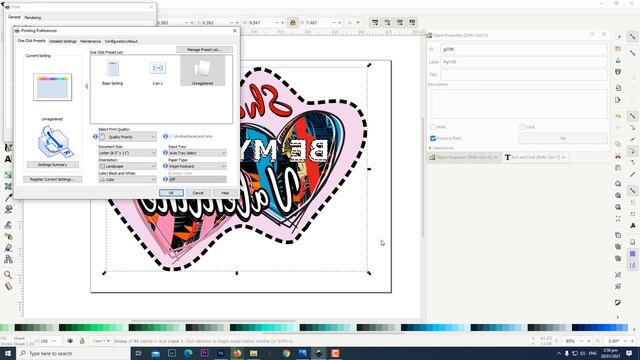This screenshot has width=640, height=360.
Task: Open the Input Tray dropdown
Action: (198, 153)
